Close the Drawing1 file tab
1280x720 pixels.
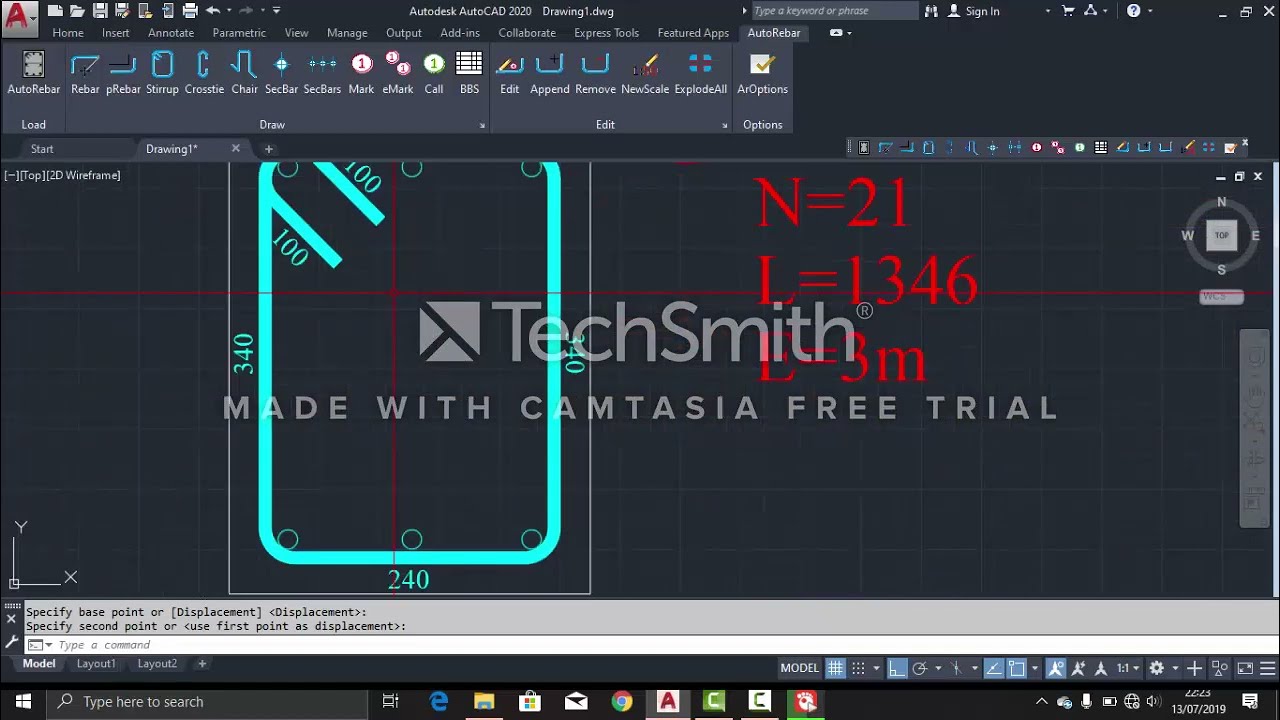point(236,148)
